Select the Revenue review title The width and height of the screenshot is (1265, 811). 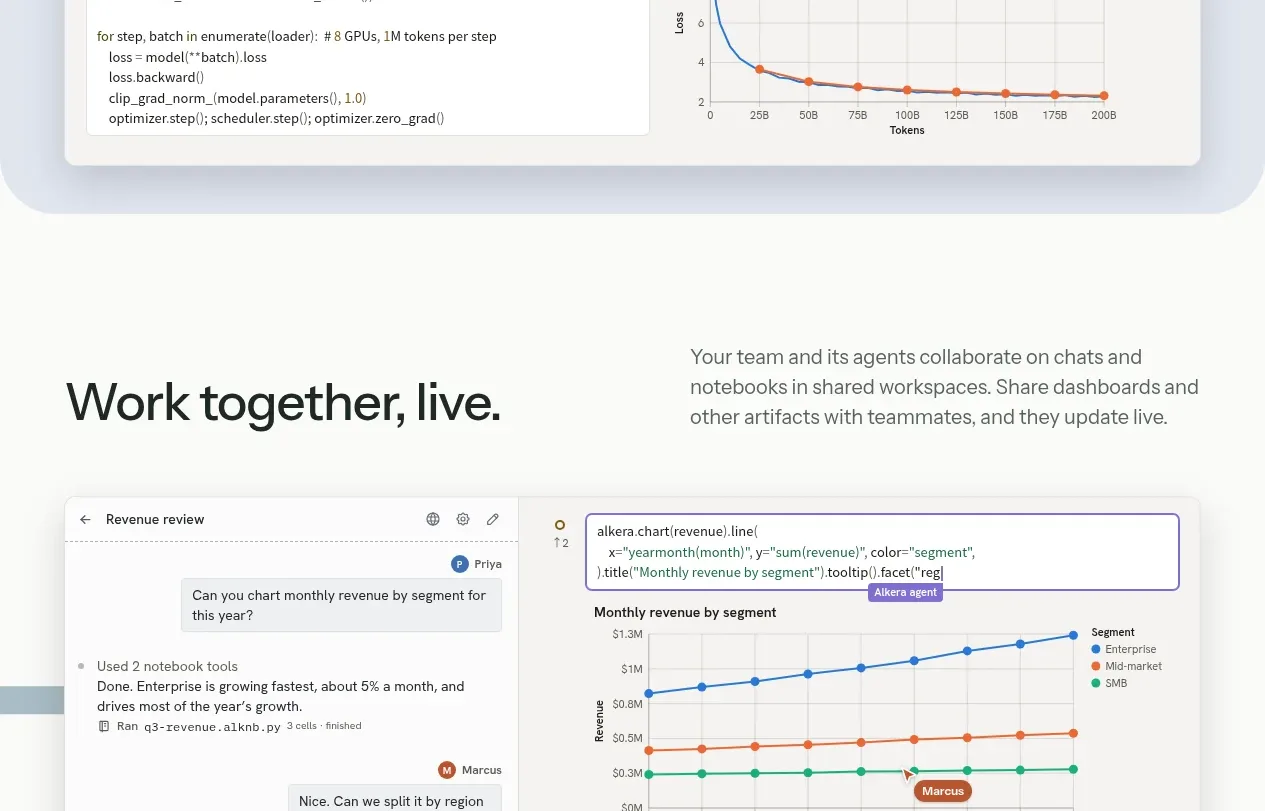(x=155, y=520)
